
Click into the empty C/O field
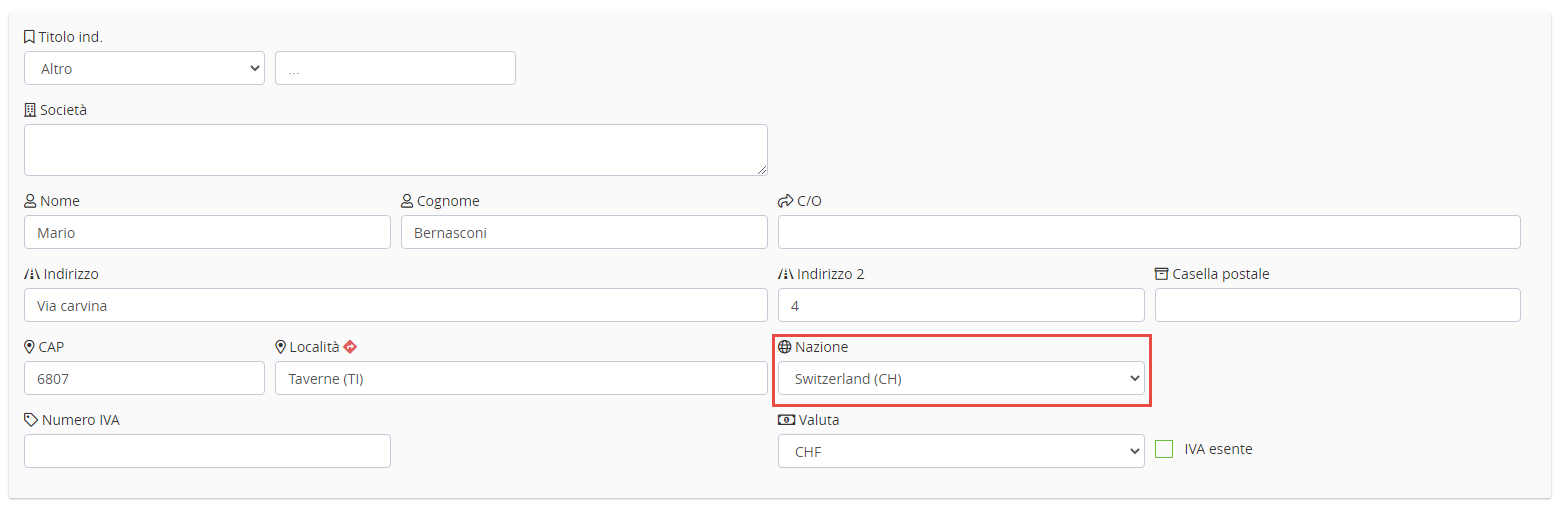point(1149,233)
